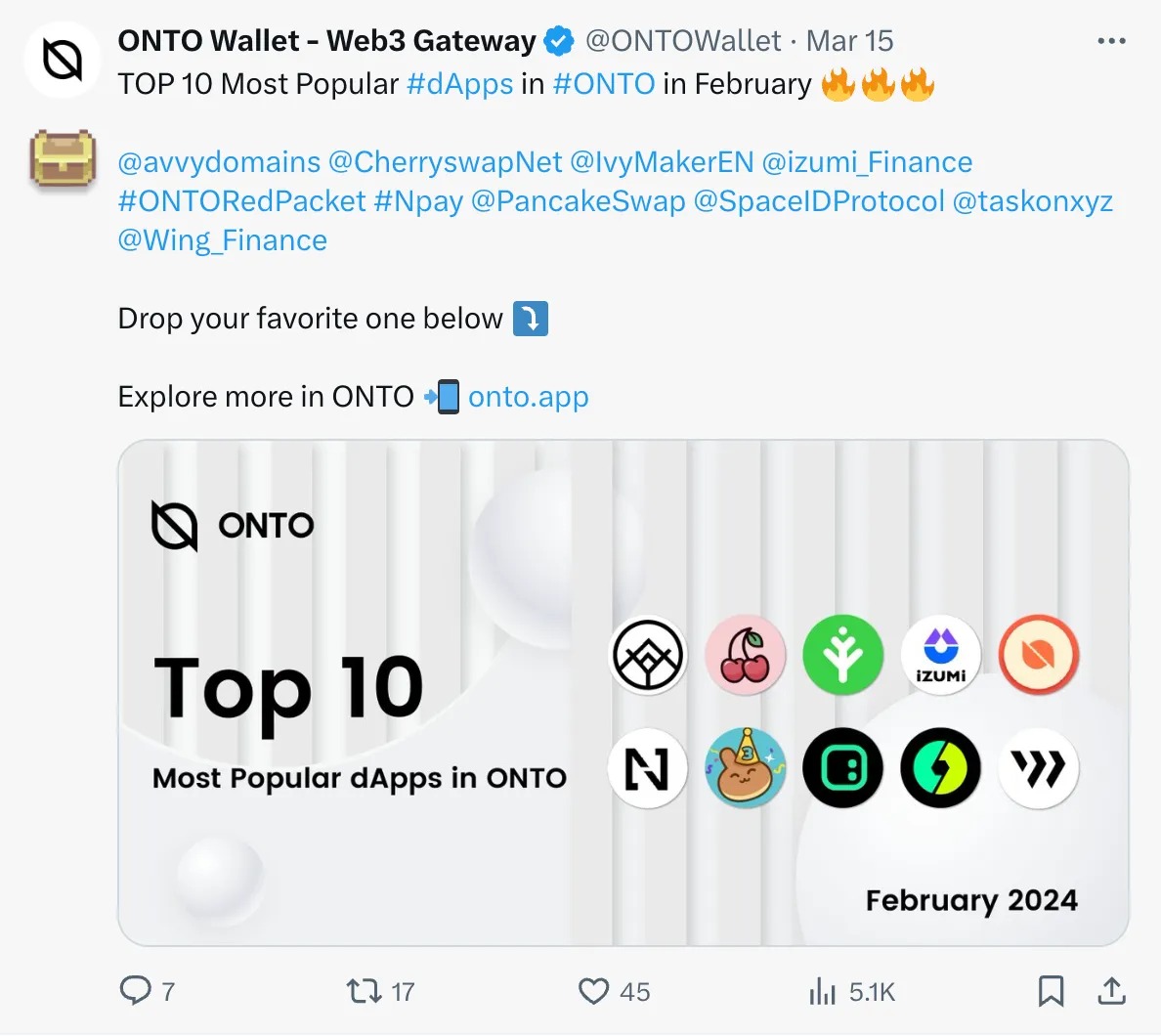Open the @izumi_Finance mention
Viewport: 1161px width, 1036px height.
pos(867,162)
